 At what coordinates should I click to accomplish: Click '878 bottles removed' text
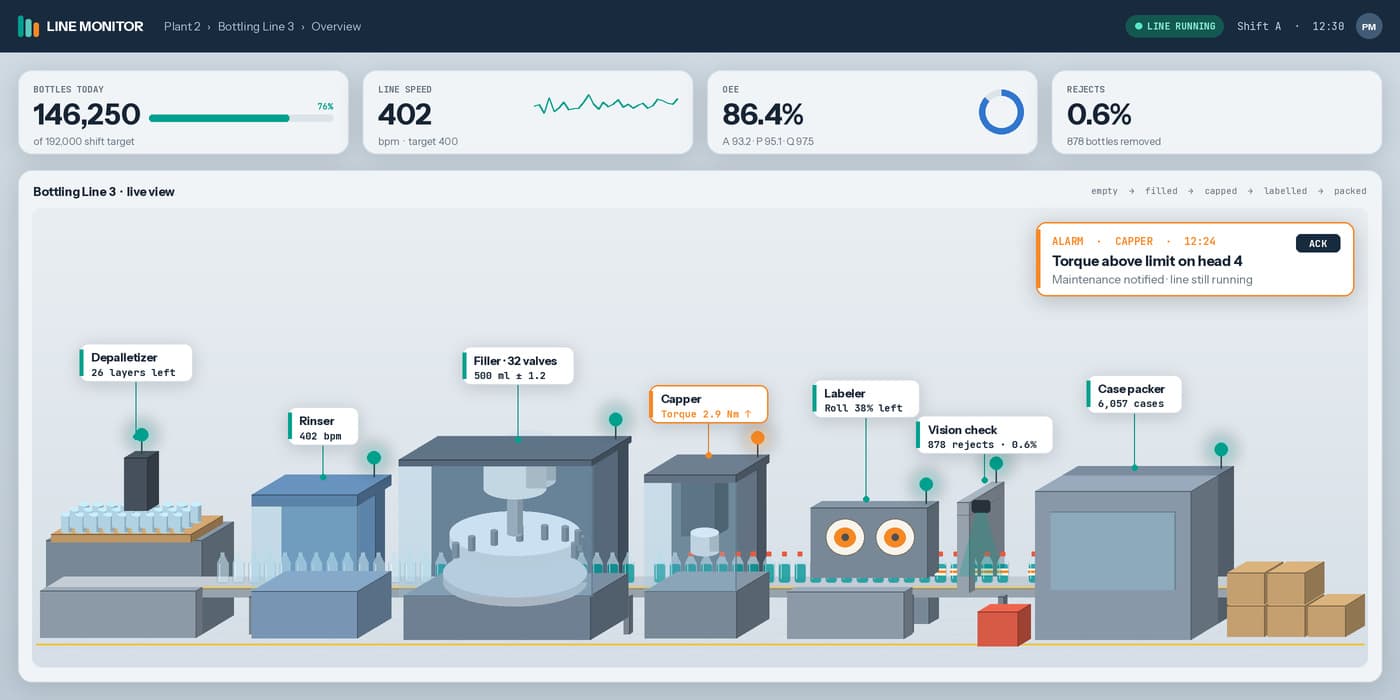1114,142
